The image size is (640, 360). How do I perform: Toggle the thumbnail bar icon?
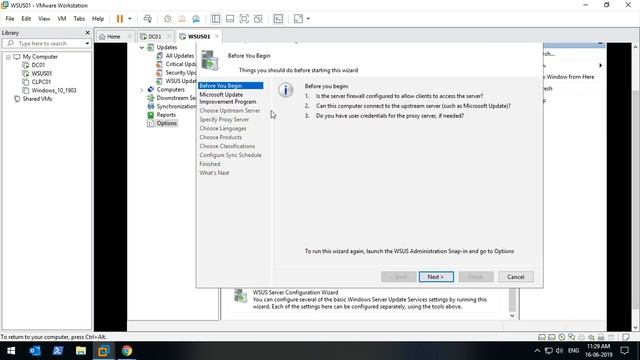pos(230,19)
